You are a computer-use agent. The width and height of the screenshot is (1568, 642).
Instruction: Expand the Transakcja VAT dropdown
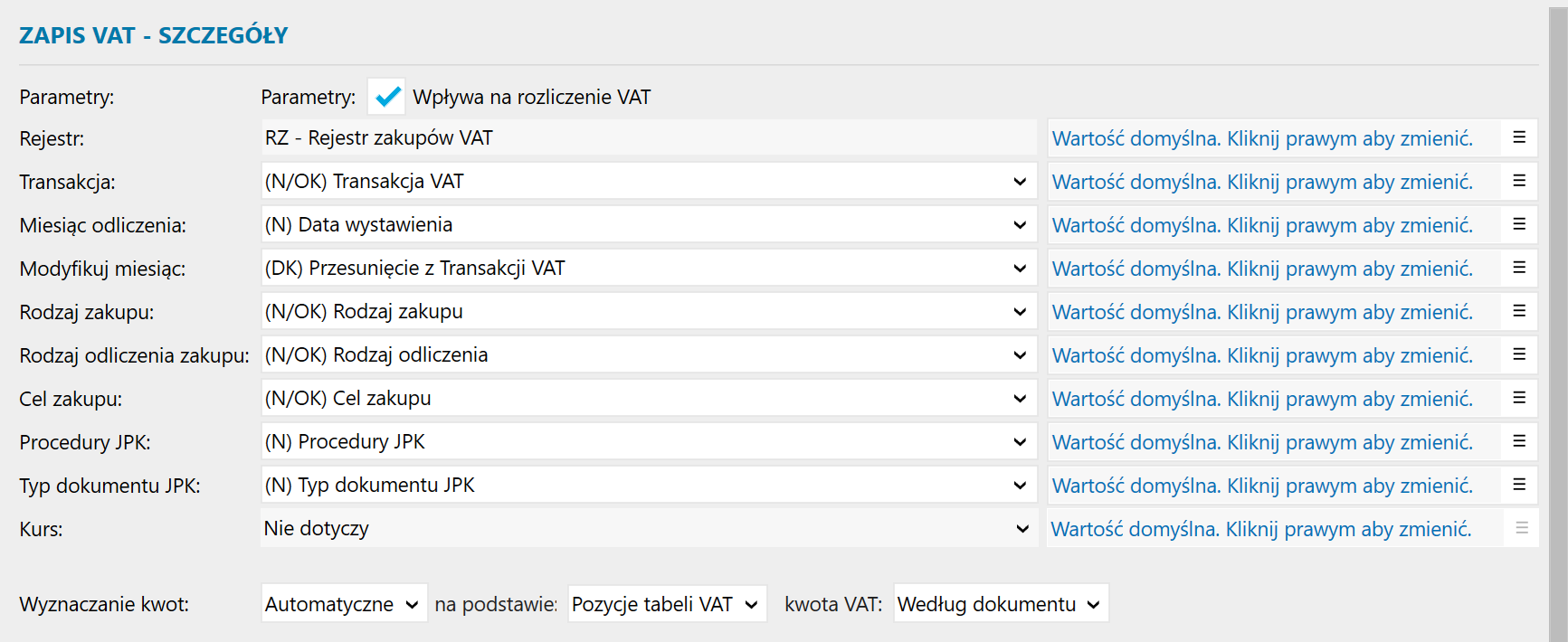pos(649,181)
